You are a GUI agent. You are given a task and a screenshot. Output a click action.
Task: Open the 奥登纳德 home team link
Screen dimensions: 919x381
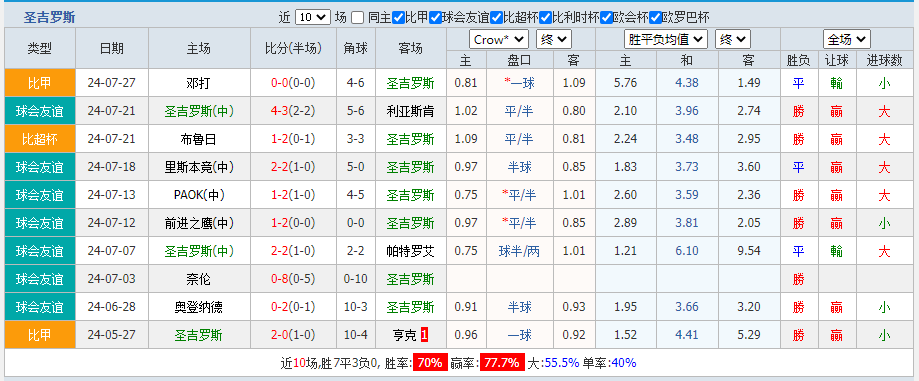[x=199, y=307]
